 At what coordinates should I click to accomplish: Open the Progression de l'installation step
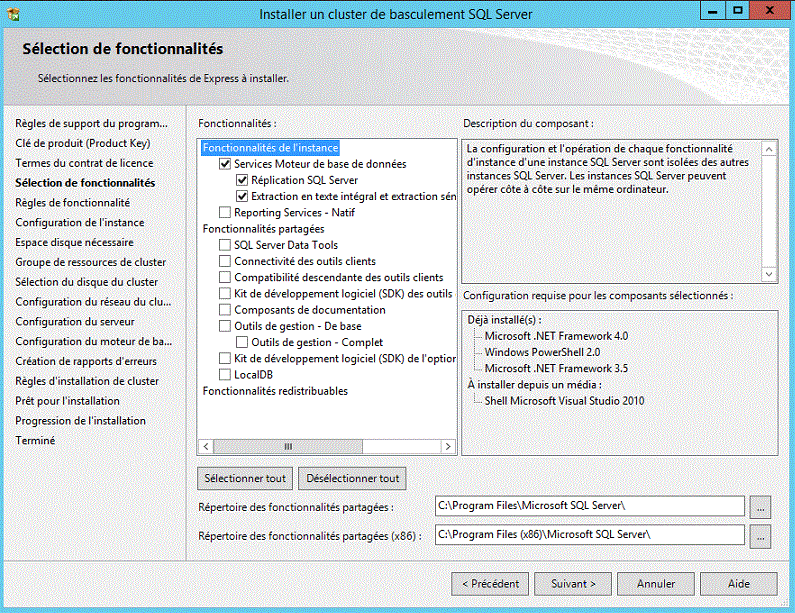coord(81,421)
